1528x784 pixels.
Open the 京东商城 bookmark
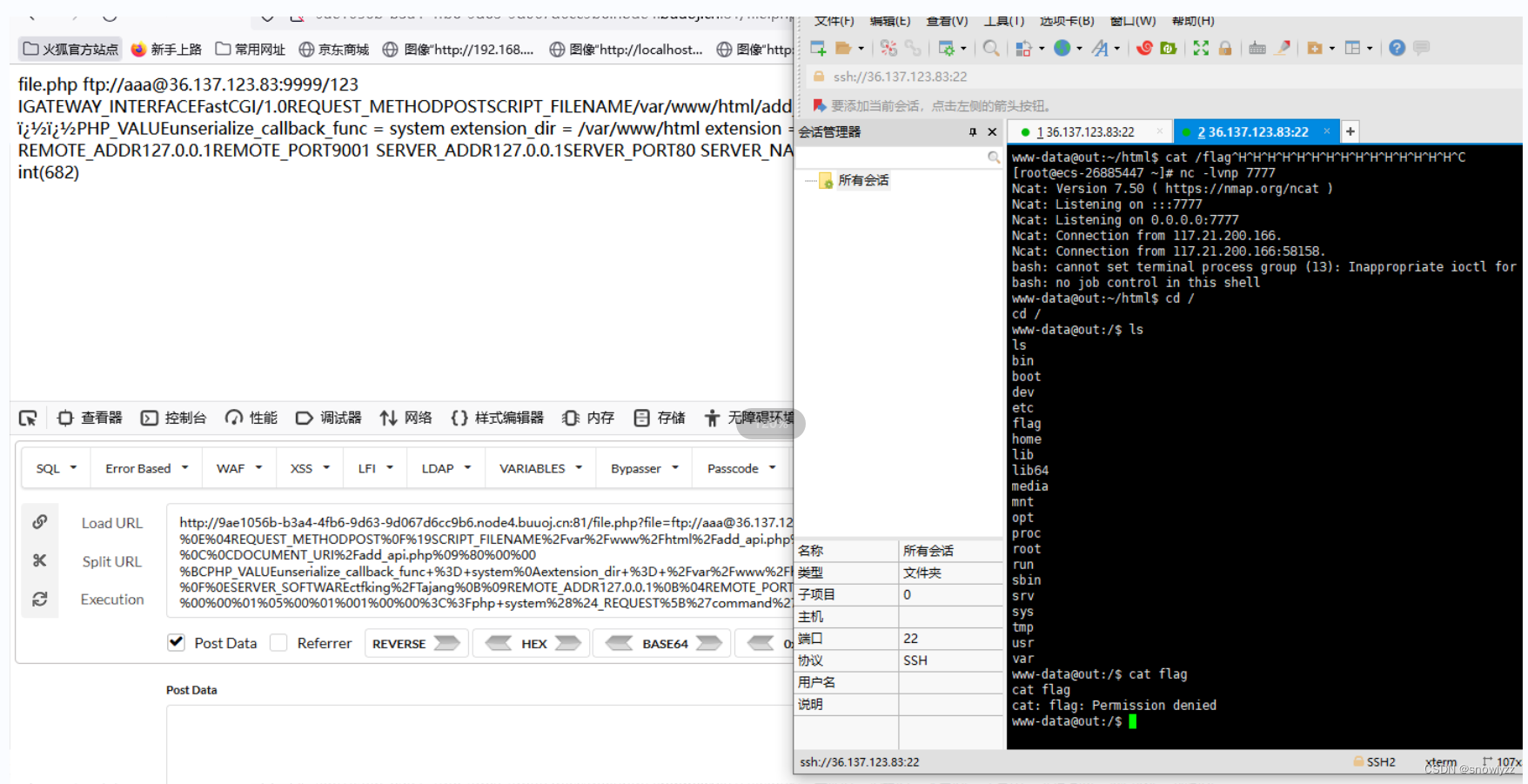333,50
